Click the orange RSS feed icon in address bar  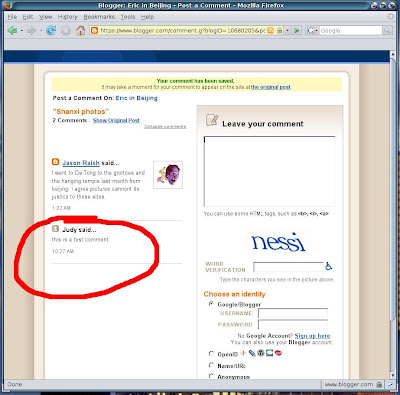(x=271, y=31)
